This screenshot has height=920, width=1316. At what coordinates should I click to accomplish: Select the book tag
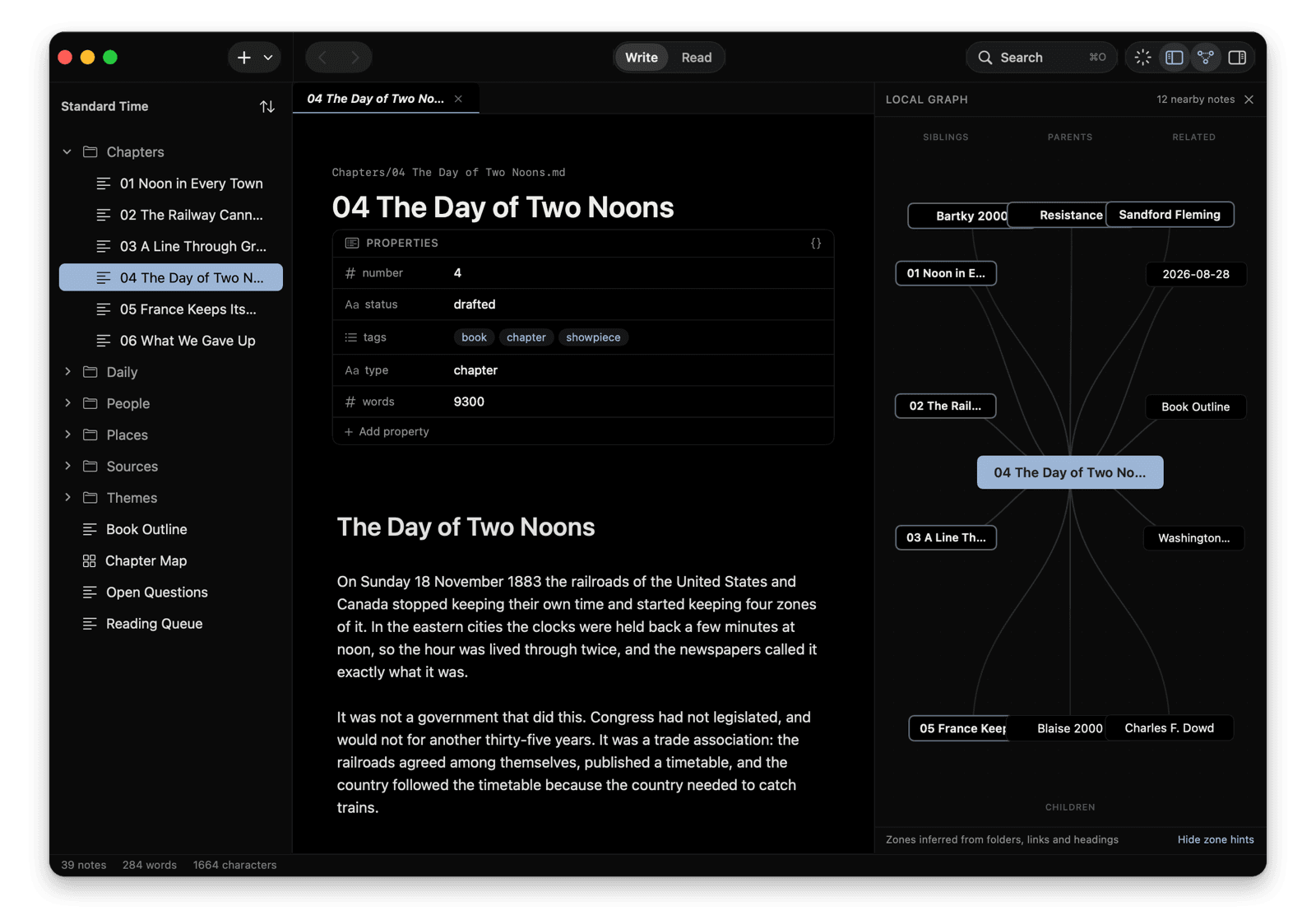coord(474,337)
